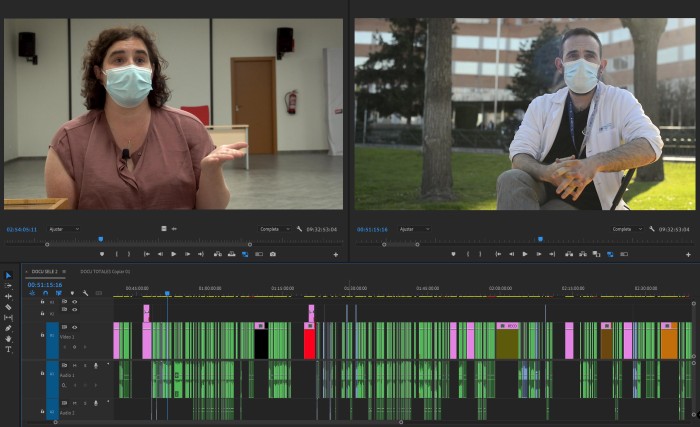Click Export Frame camera icon in Source monitor
700x427 pixels.
click(x=272, y=254)
